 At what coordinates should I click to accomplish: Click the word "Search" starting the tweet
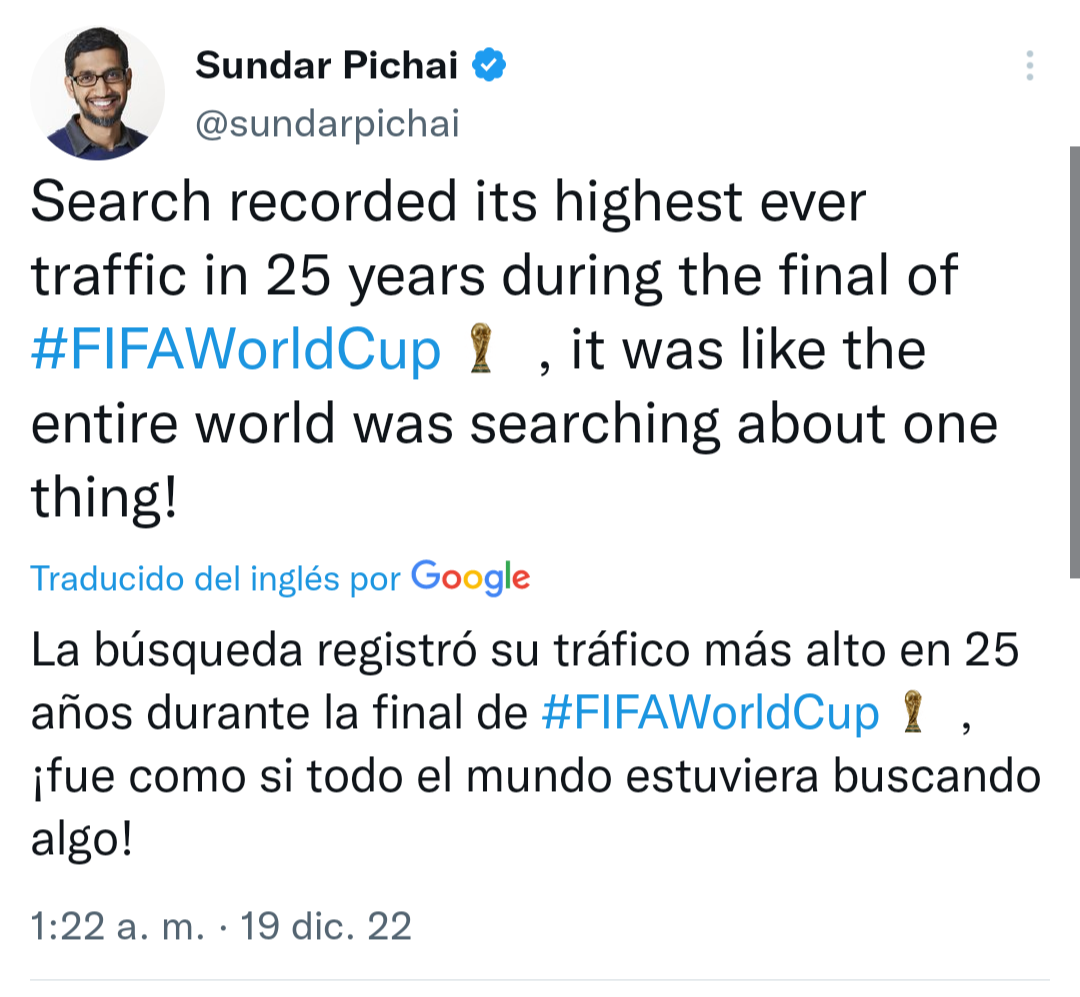coord(122,202)
